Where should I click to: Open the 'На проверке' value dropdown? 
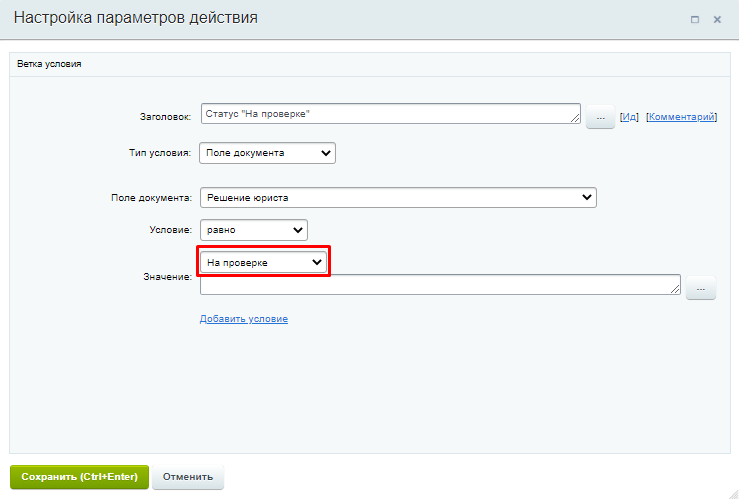263,262
